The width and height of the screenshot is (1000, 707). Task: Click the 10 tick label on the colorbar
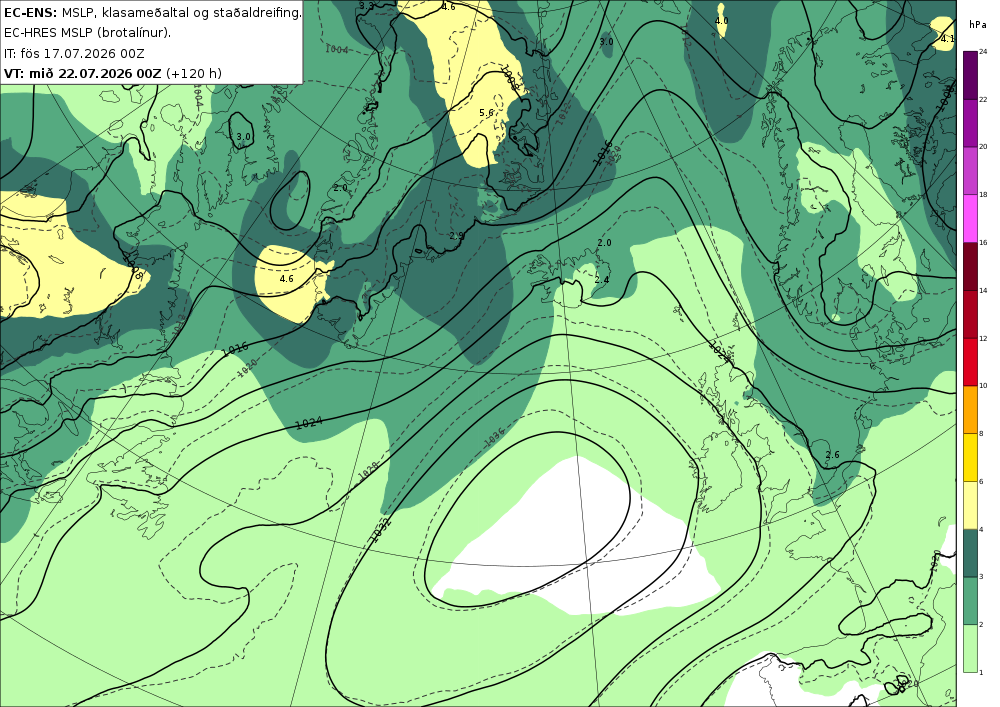(x=983, y=386)
